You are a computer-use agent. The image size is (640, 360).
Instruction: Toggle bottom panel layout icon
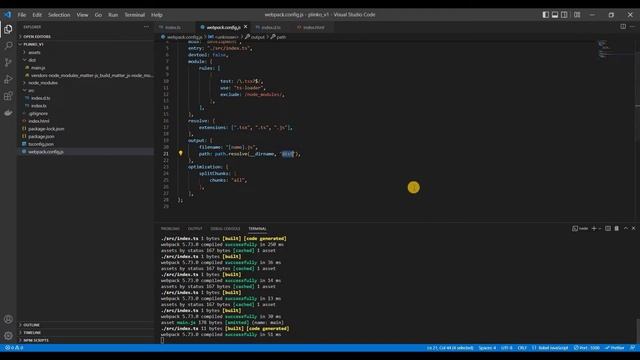pyautogui.click(x=555, y=15)
